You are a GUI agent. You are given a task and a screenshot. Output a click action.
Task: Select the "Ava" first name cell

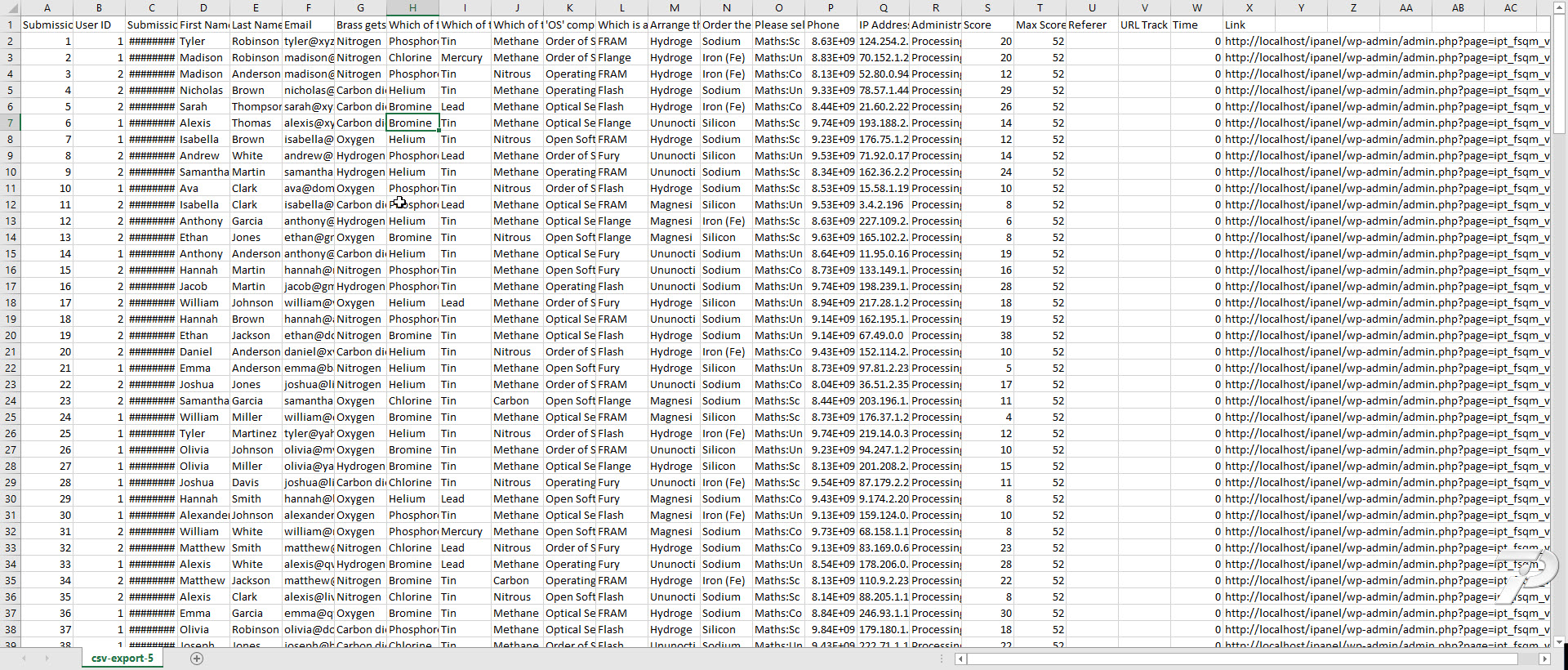click(x=203, y=188)
